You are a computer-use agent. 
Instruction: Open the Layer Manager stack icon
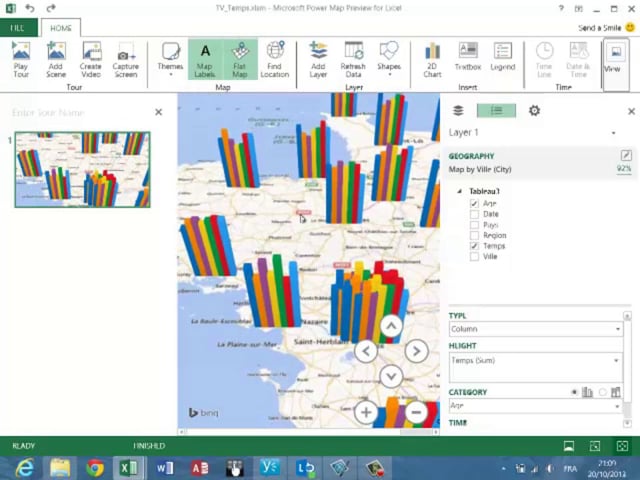click(458, 111)
